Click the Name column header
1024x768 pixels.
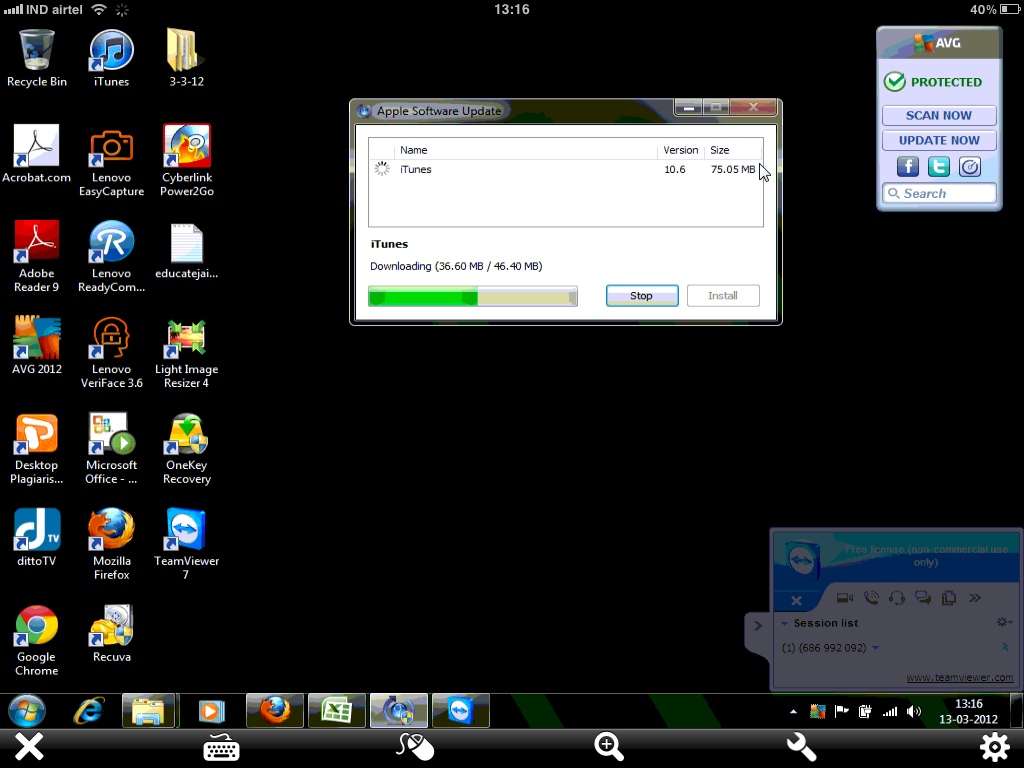click(x=526, y=150)
